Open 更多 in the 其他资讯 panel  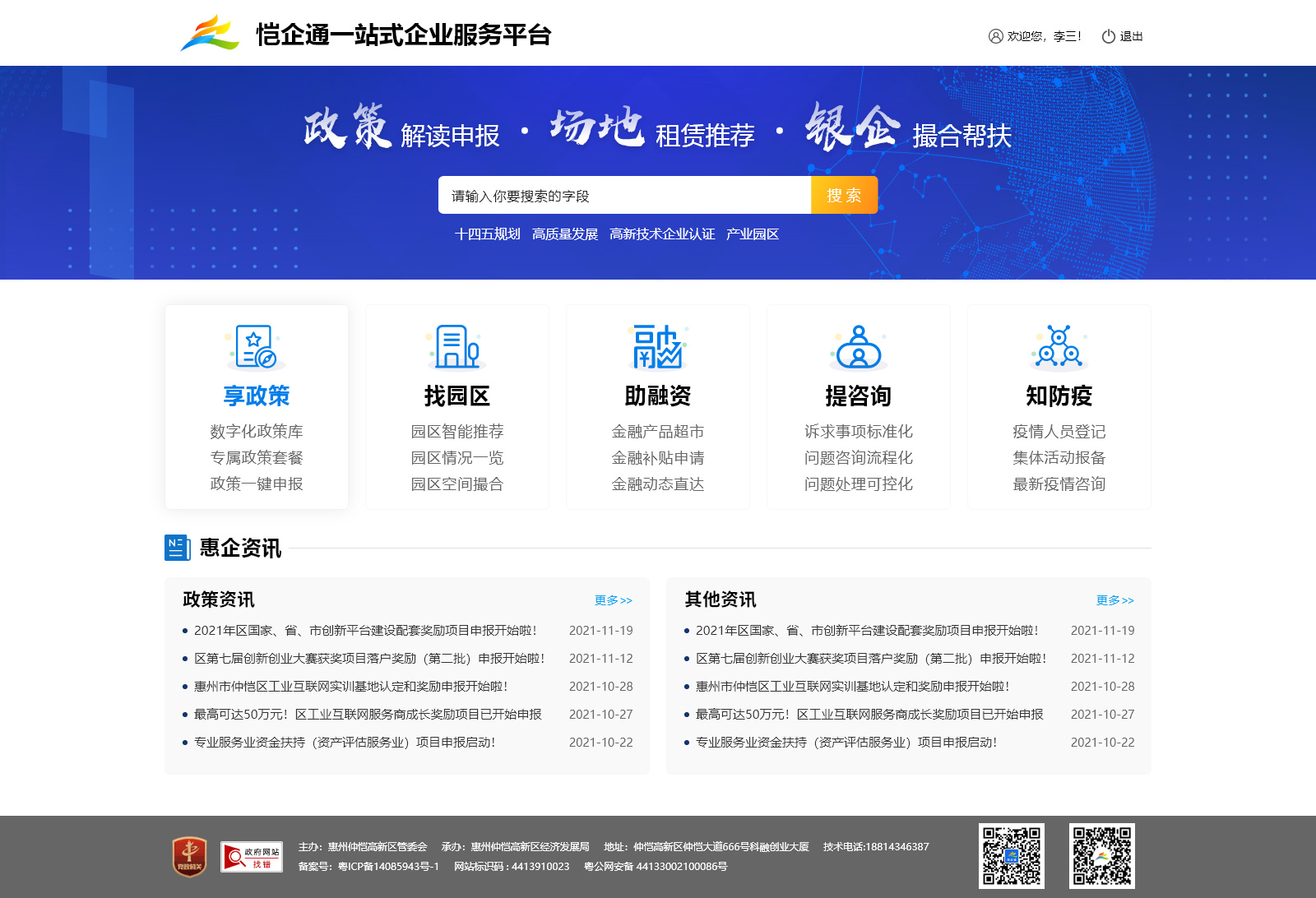coord(1114,600)
